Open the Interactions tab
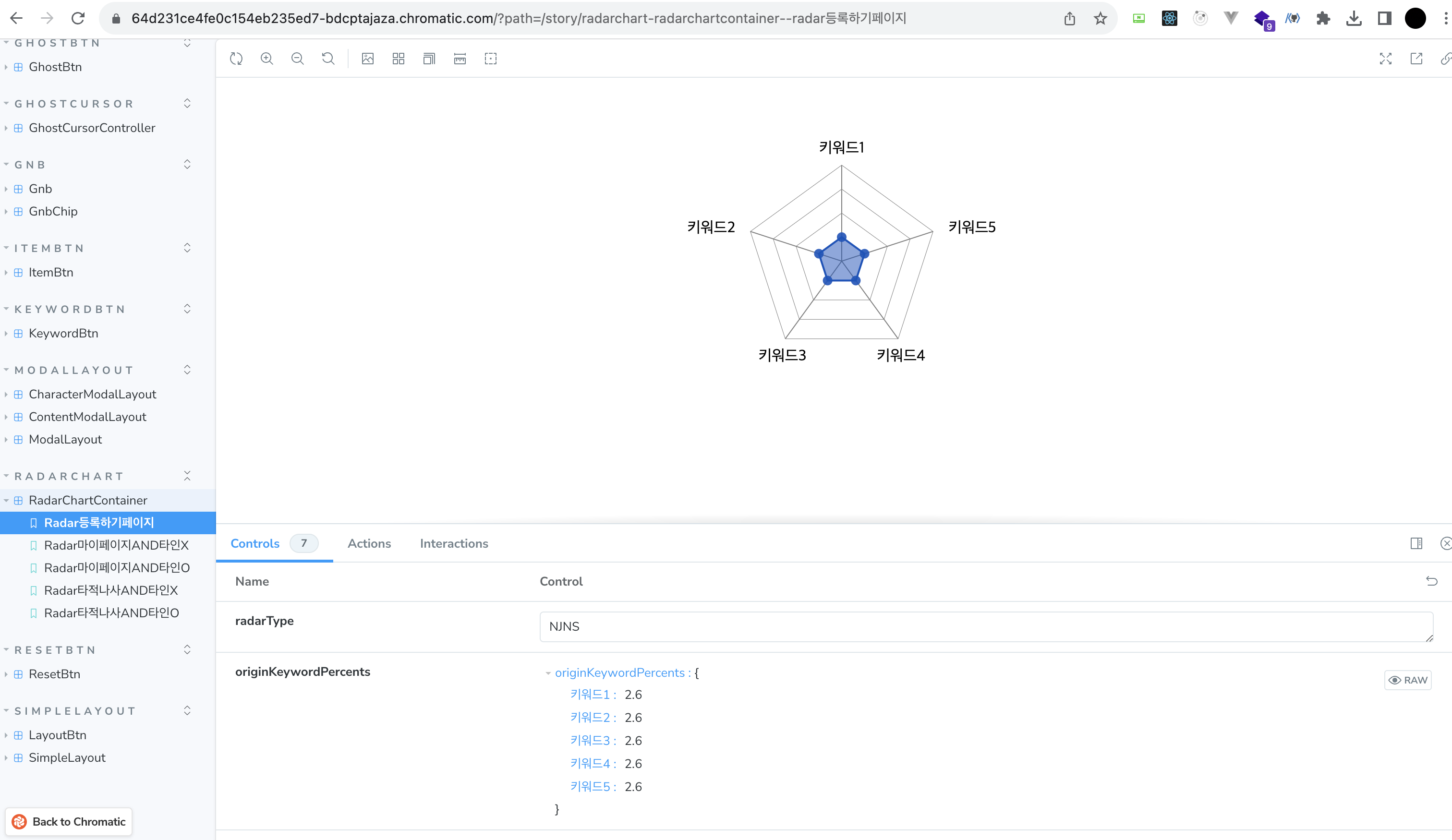Viewport: 1452px width, 840px height. pos(453,543)
